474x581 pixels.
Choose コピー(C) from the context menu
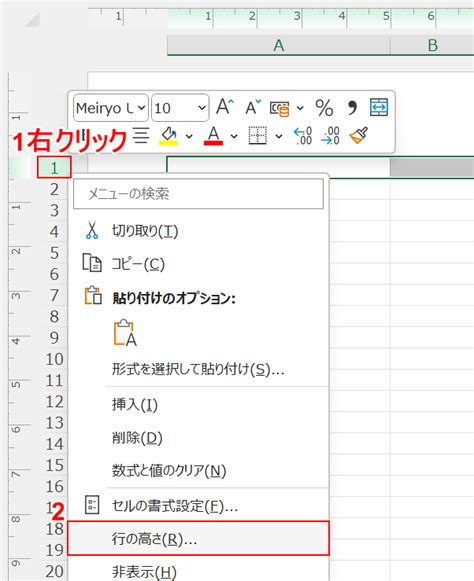[x=198, y=264]
